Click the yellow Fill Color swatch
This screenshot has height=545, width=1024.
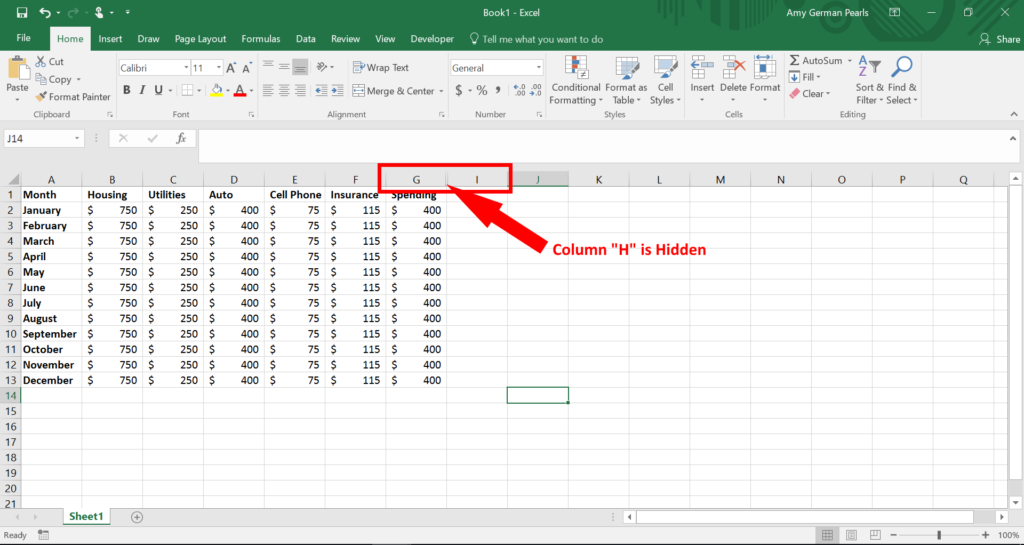click(x=215, y=91)
